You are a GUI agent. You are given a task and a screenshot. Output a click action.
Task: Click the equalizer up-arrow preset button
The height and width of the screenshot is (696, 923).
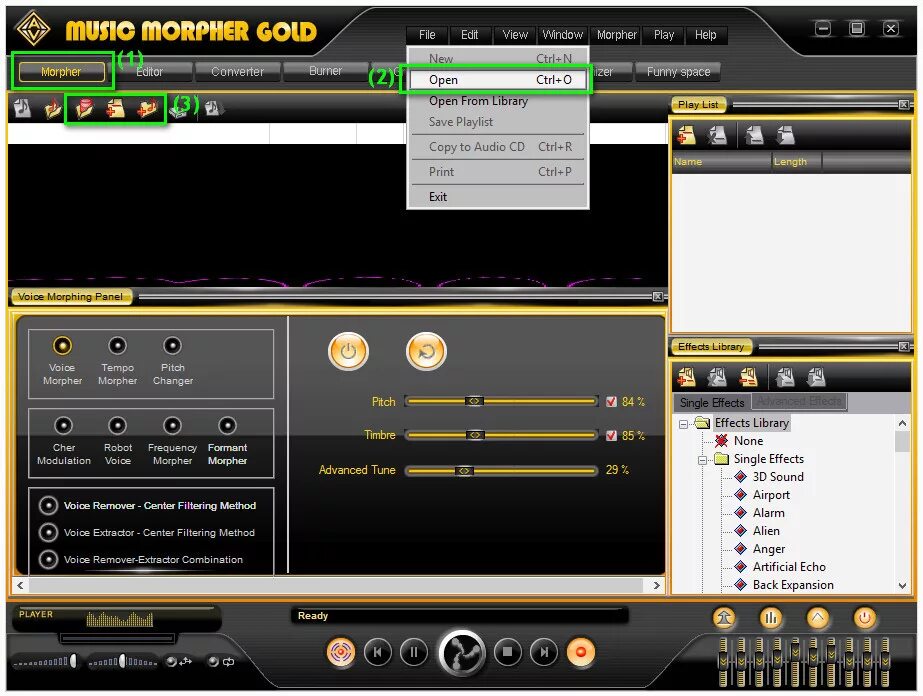[818, 618]
